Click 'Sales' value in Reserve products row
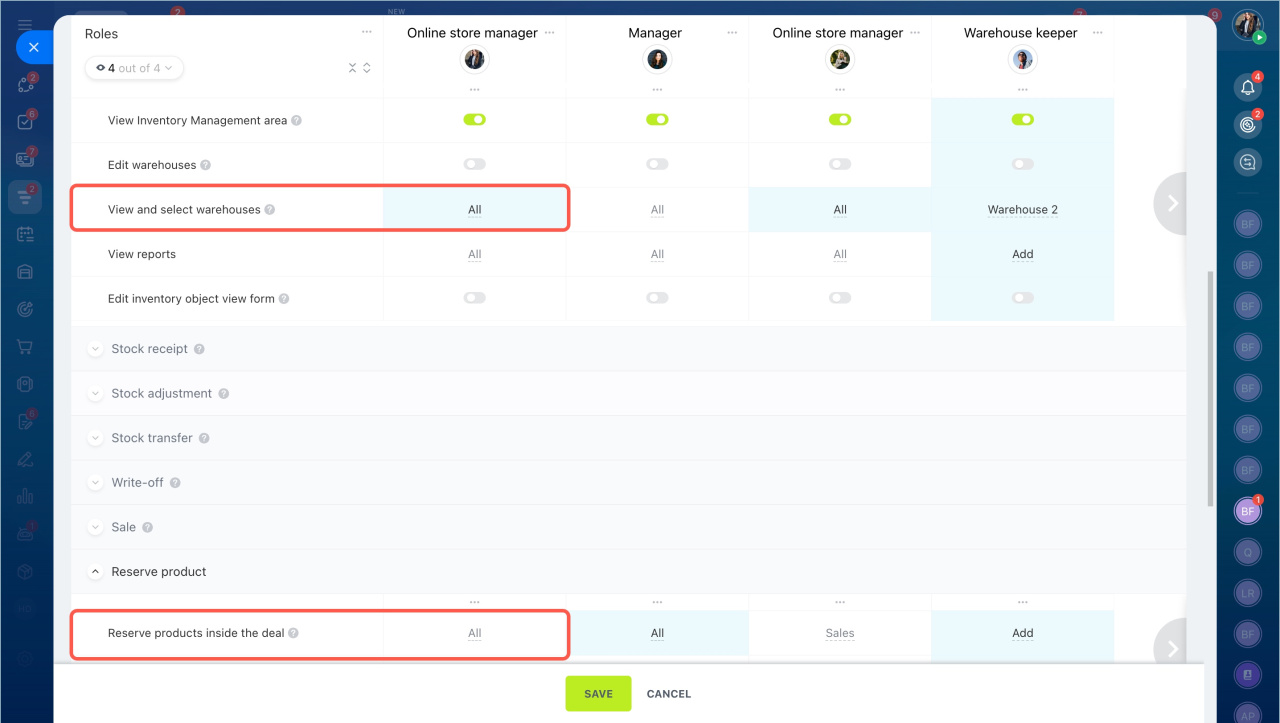The height and width of the screenshot is (723, 1280). pos(840,633)
